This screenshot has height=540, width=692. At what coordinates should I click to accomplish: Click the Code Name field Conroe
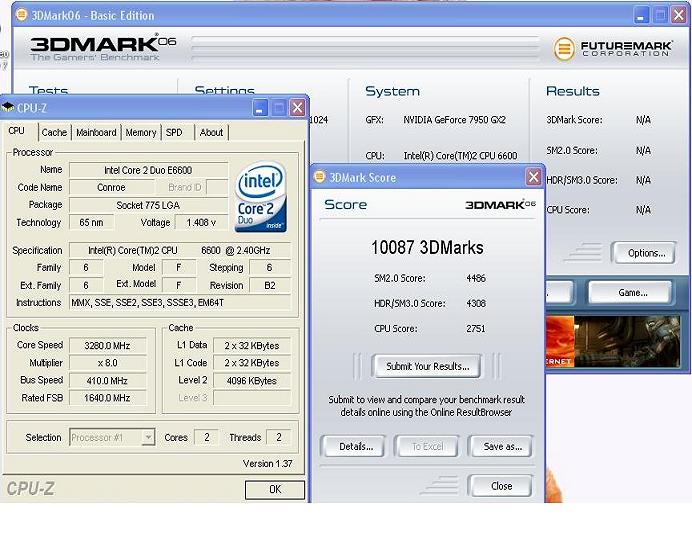111,188
